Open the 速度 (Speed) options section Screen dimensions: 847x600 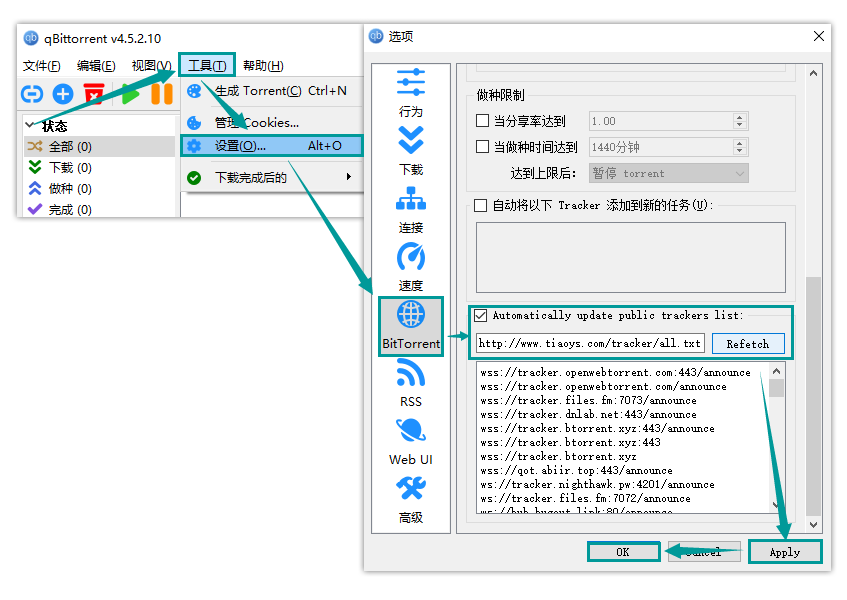click(411, 267)
